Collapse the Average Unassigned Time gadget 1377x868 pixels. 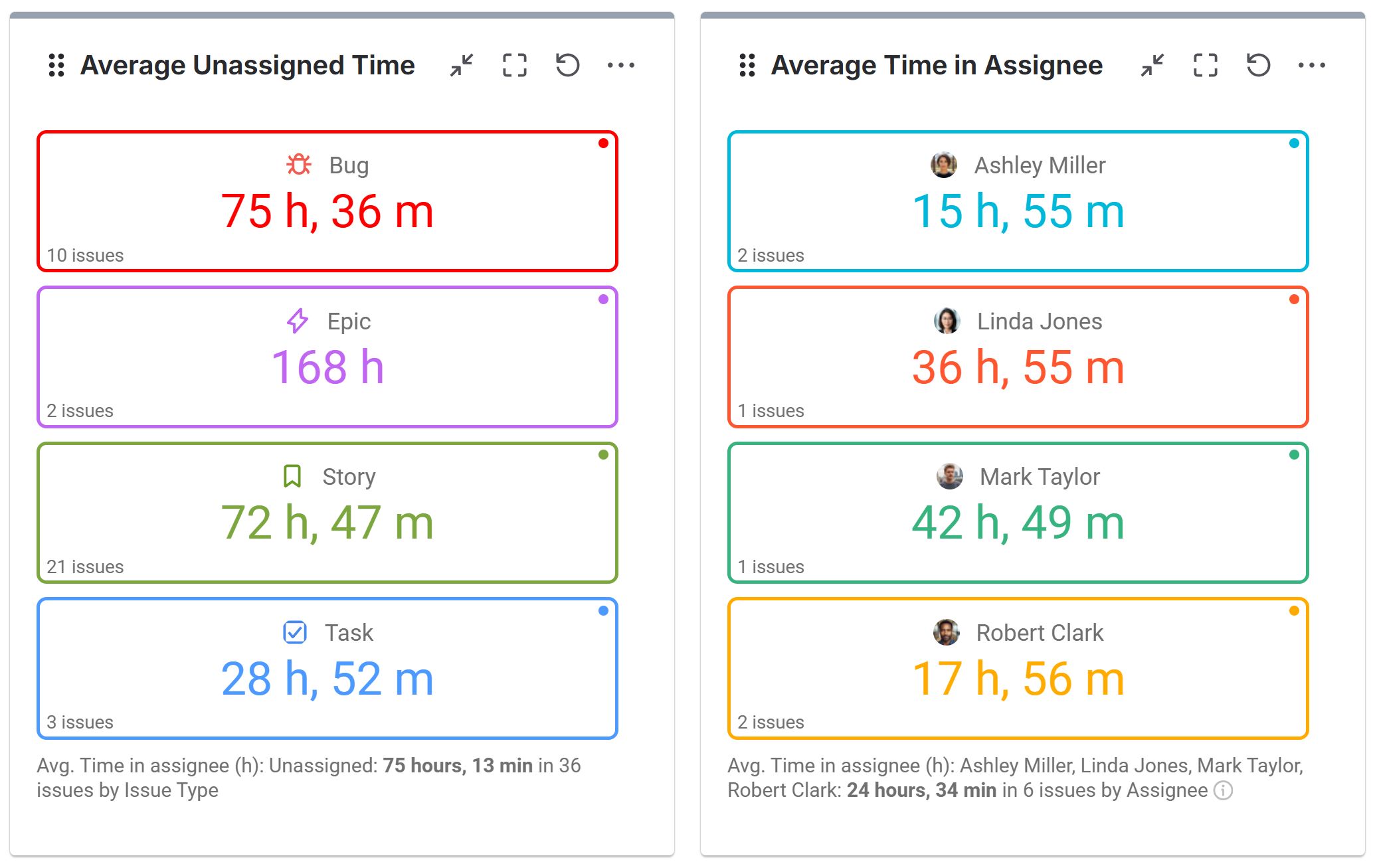click(x=462, y=64)
